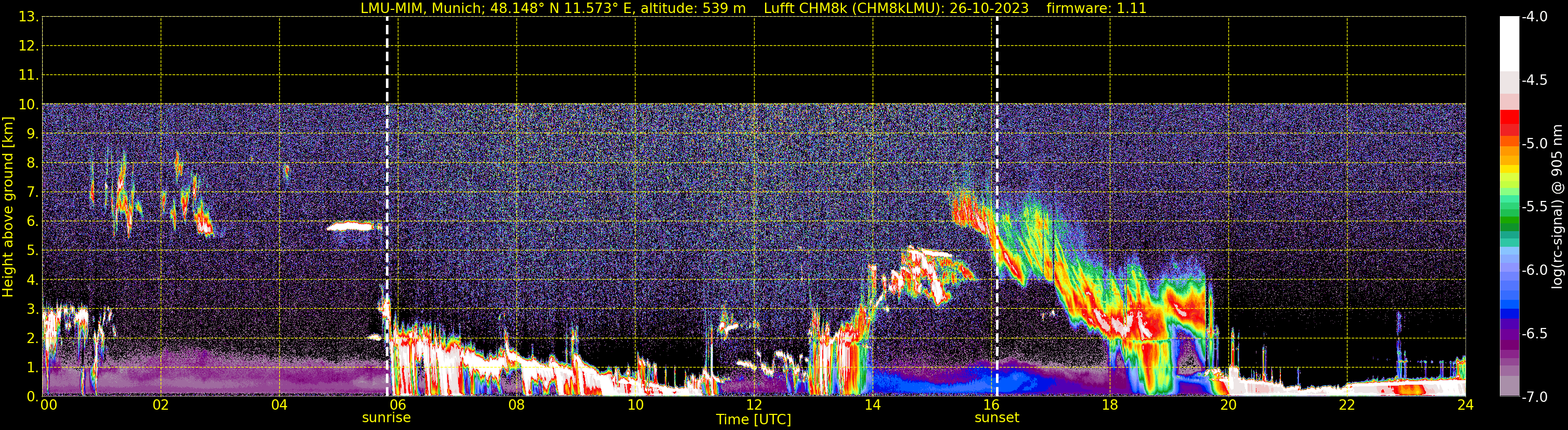Viewport: 1568px width, 430px height.
Task: Click the '08' time axis tick label
Action: (516, 405)
